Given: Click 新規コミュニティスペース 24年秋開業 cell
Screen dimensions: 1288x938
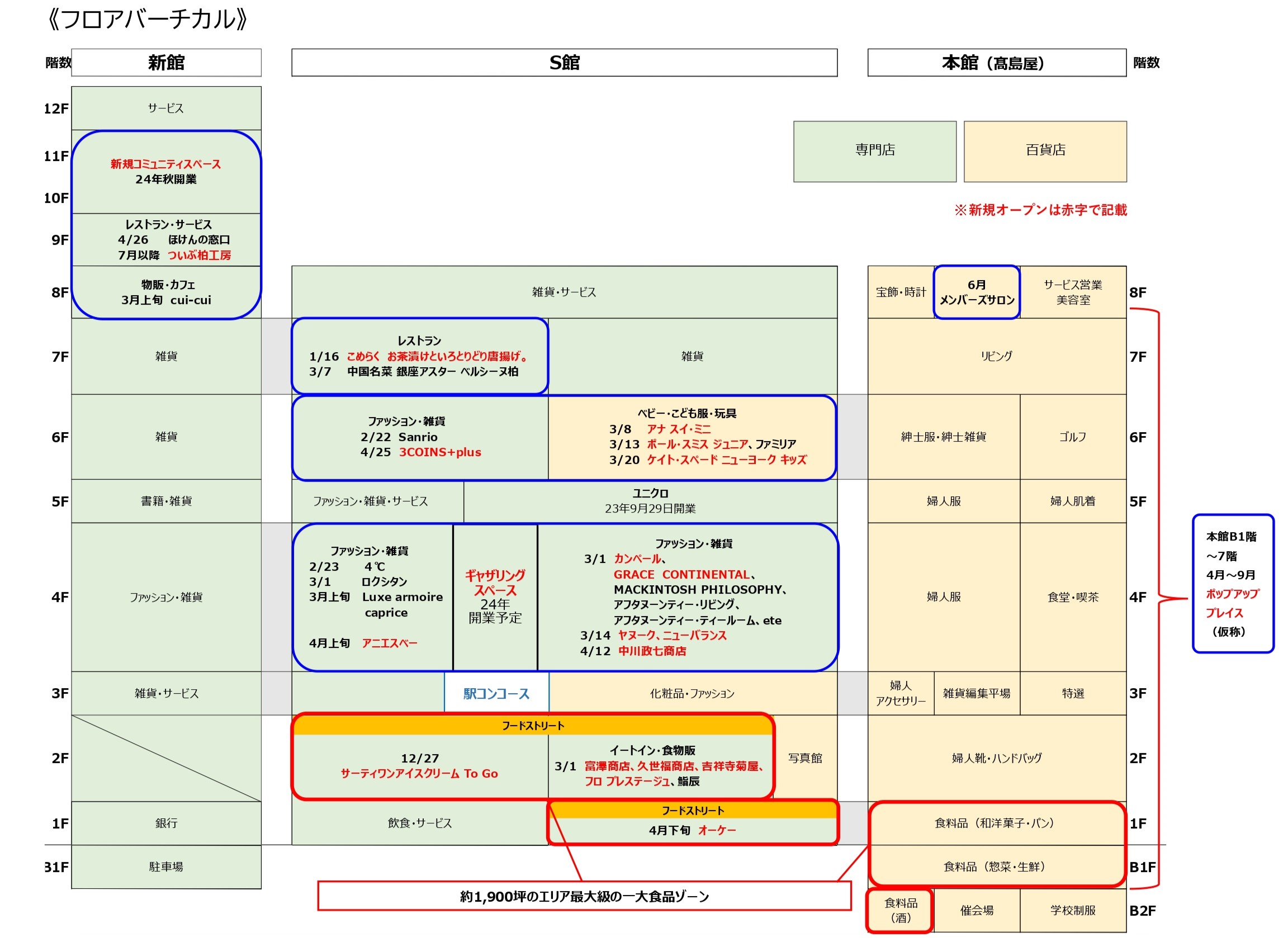Looking at the screenshot, I should pos(167,172).
